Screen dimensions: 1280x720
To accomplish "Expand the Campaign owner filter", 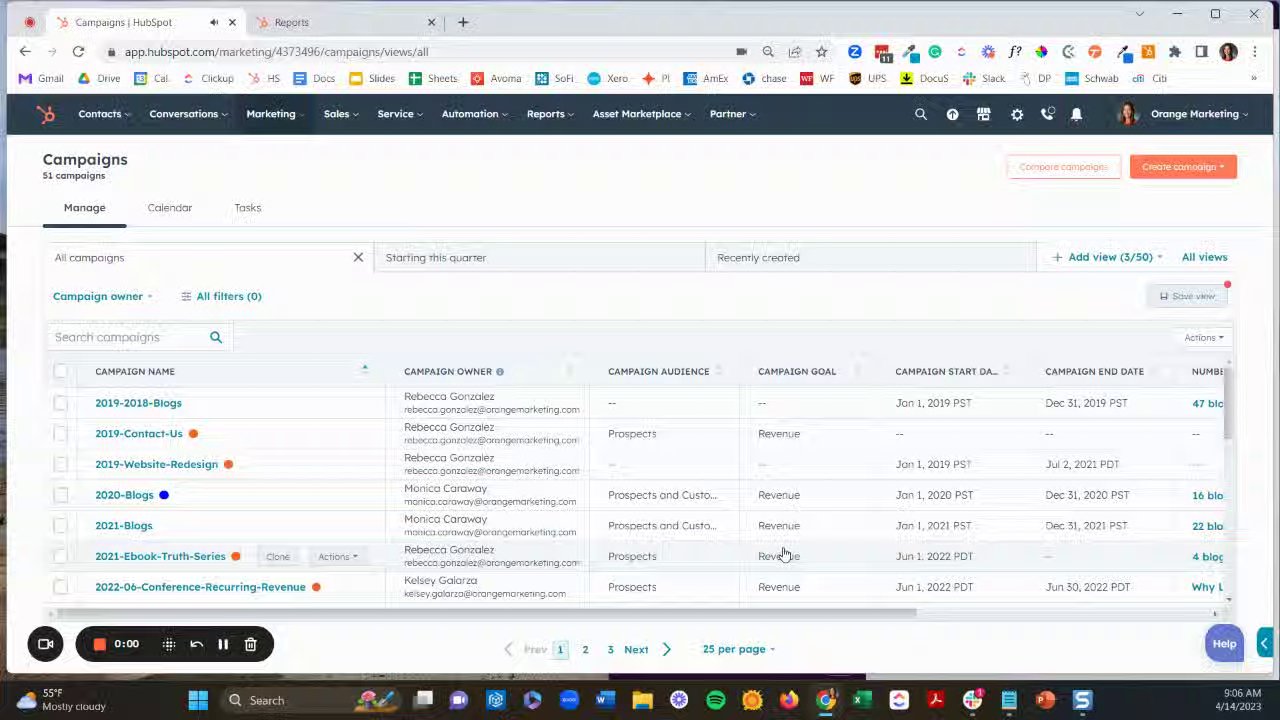I will (x=103, y=296).
